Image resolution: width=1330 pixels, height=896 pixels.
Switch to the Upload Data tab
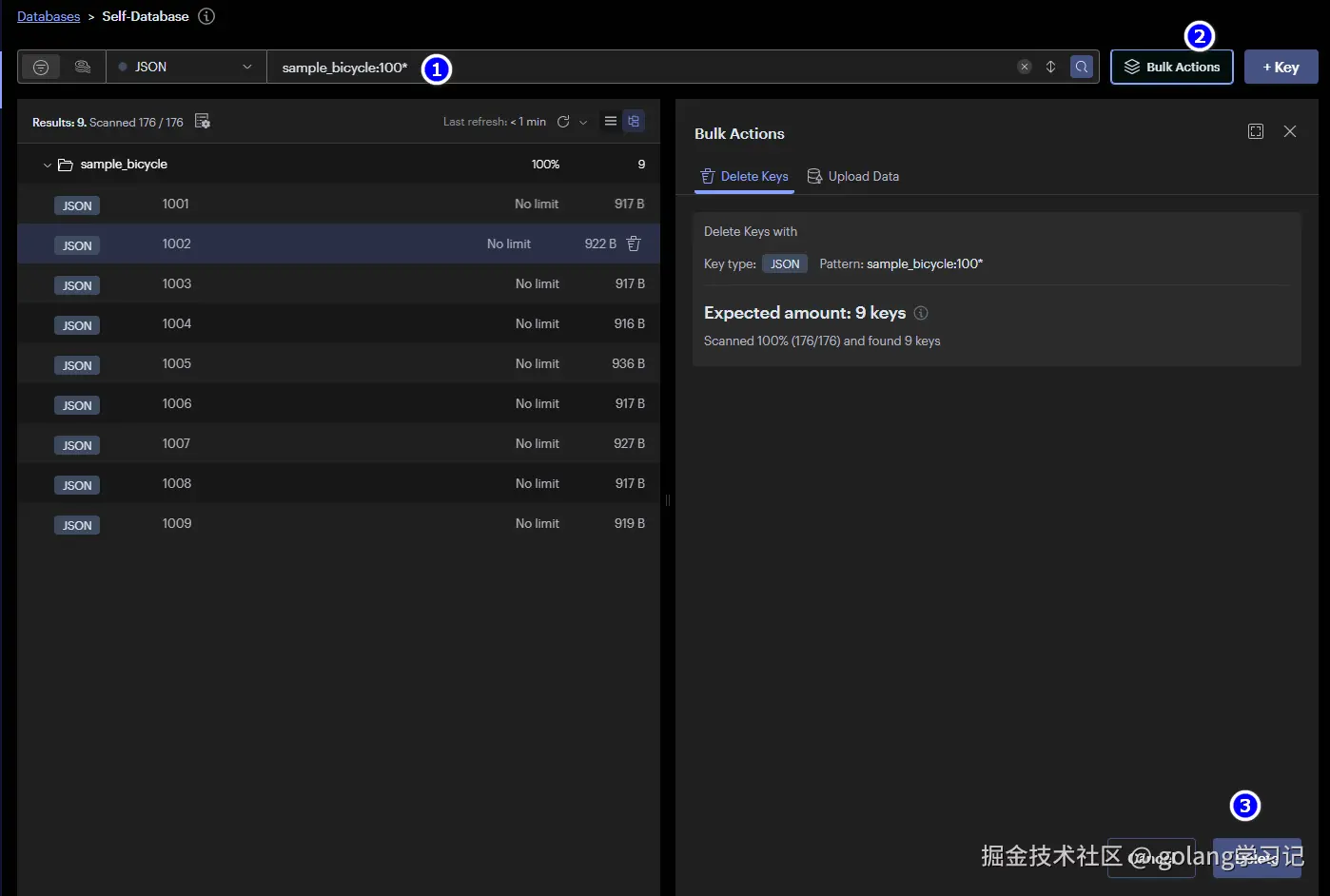click(x=853, y=176)
